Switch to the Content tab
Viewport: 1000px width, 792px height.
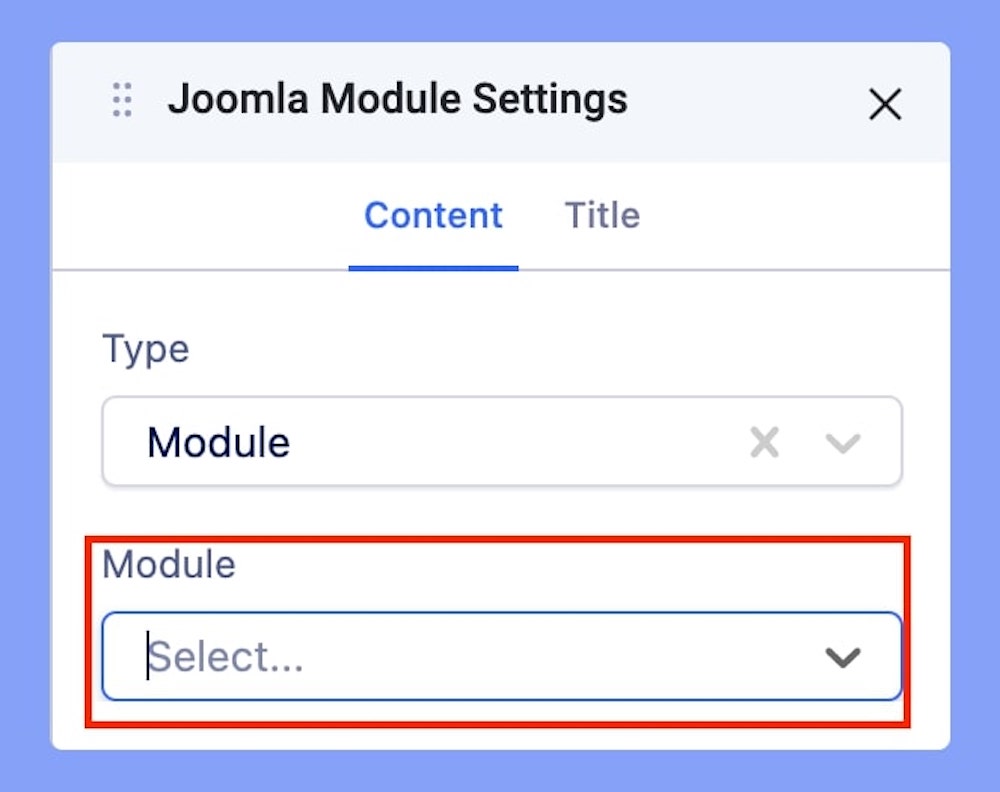tap(433, 216)
